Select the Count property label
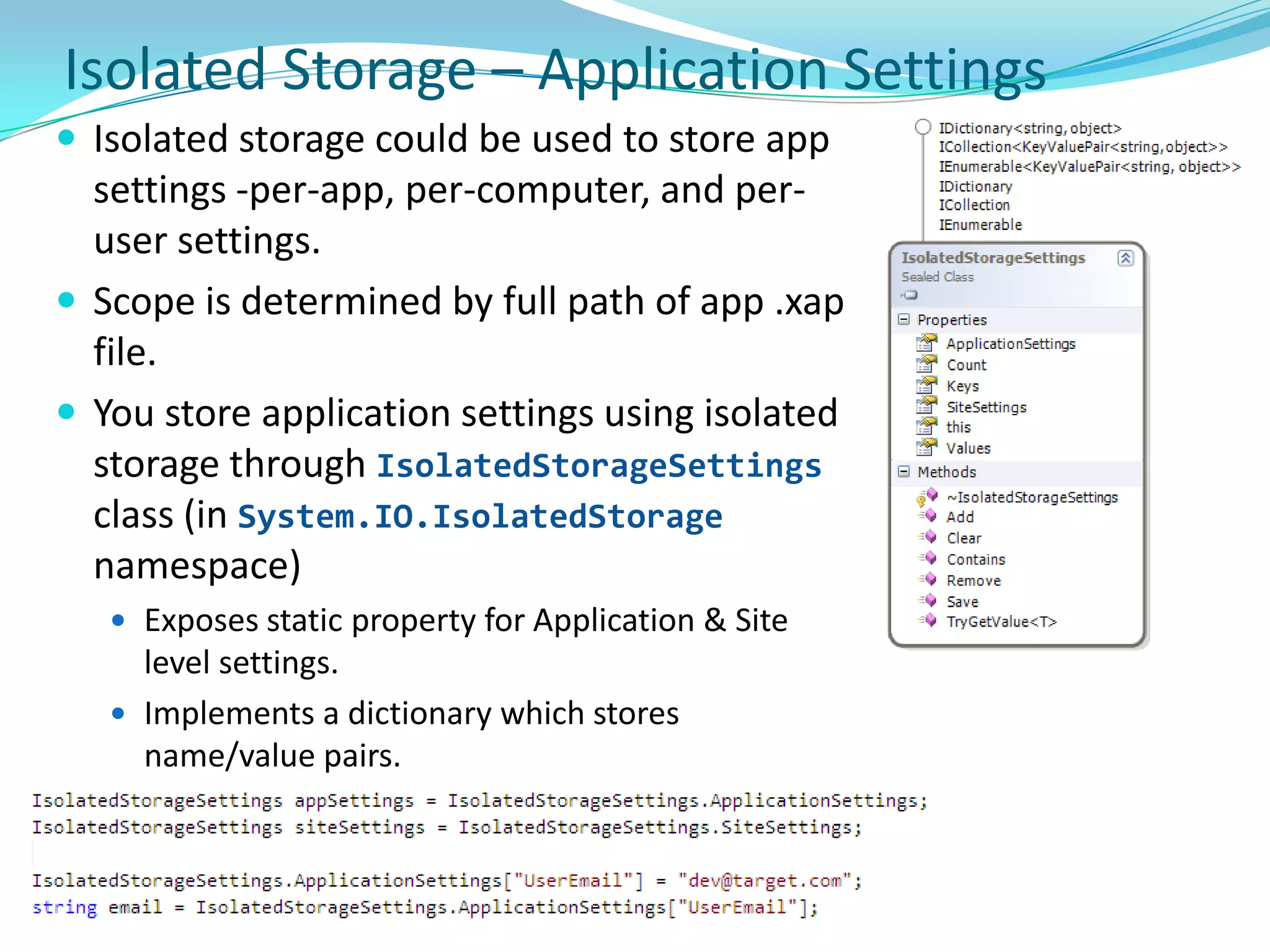The width and height of the screenshot is (1270, 952). 966,365
